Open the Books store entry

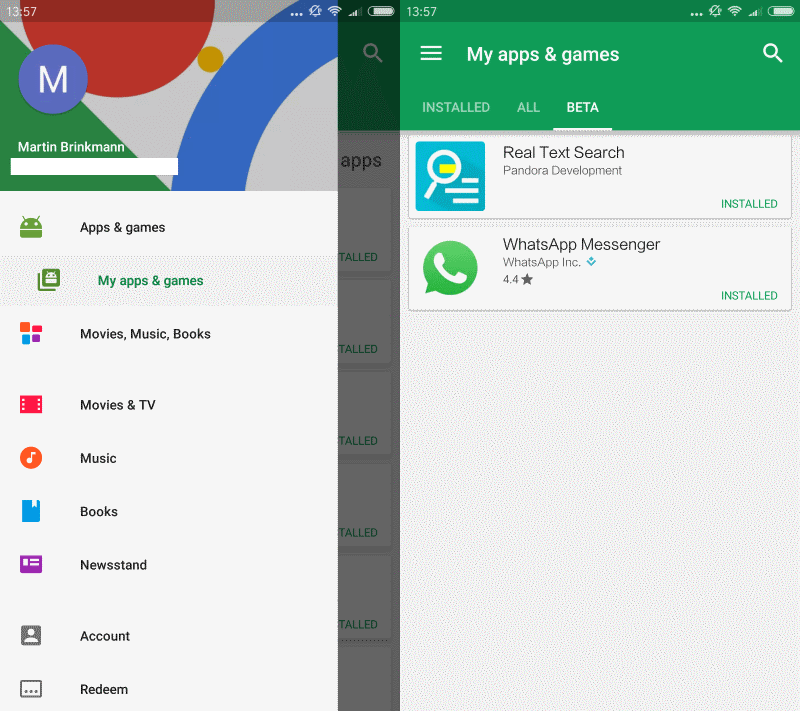(169, 511)
